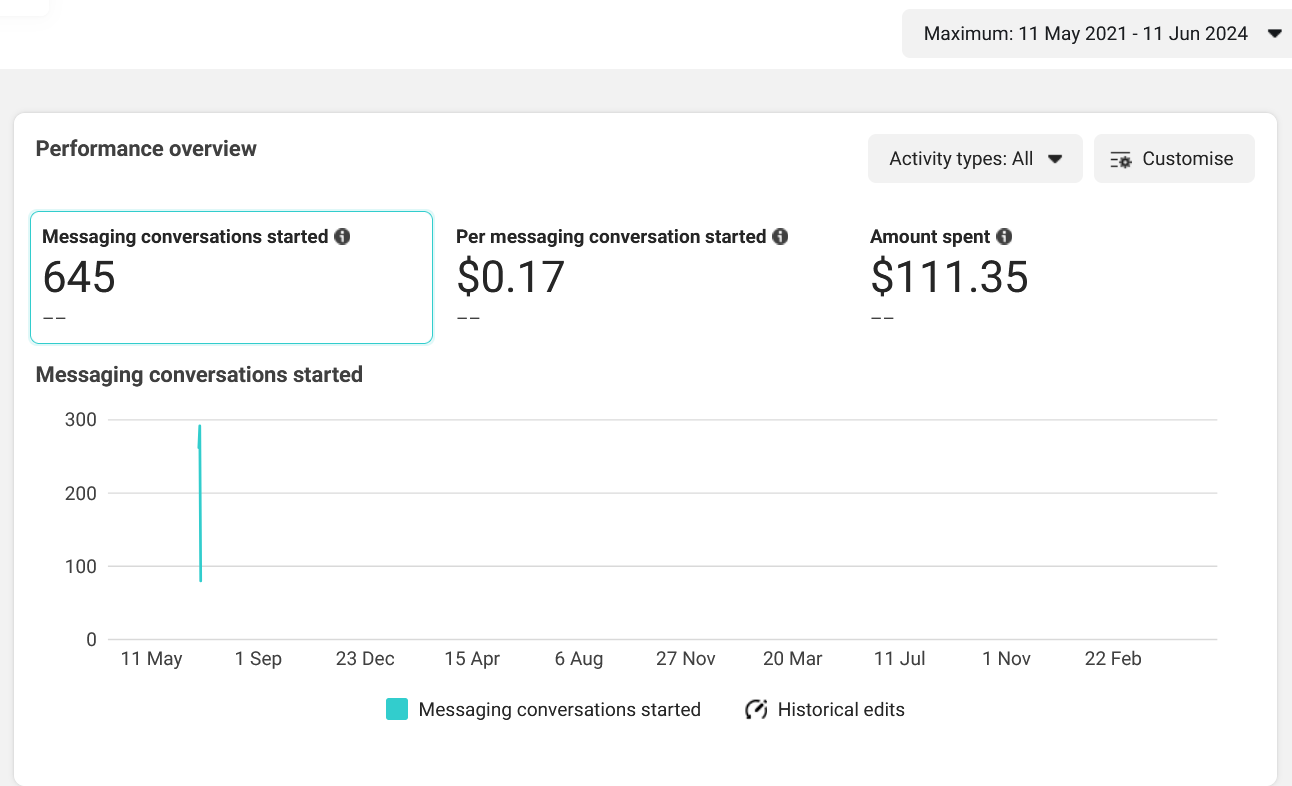Expand the Activity types: All dropdown
The width and height of the screenshot is (1292, 786).
975,159
